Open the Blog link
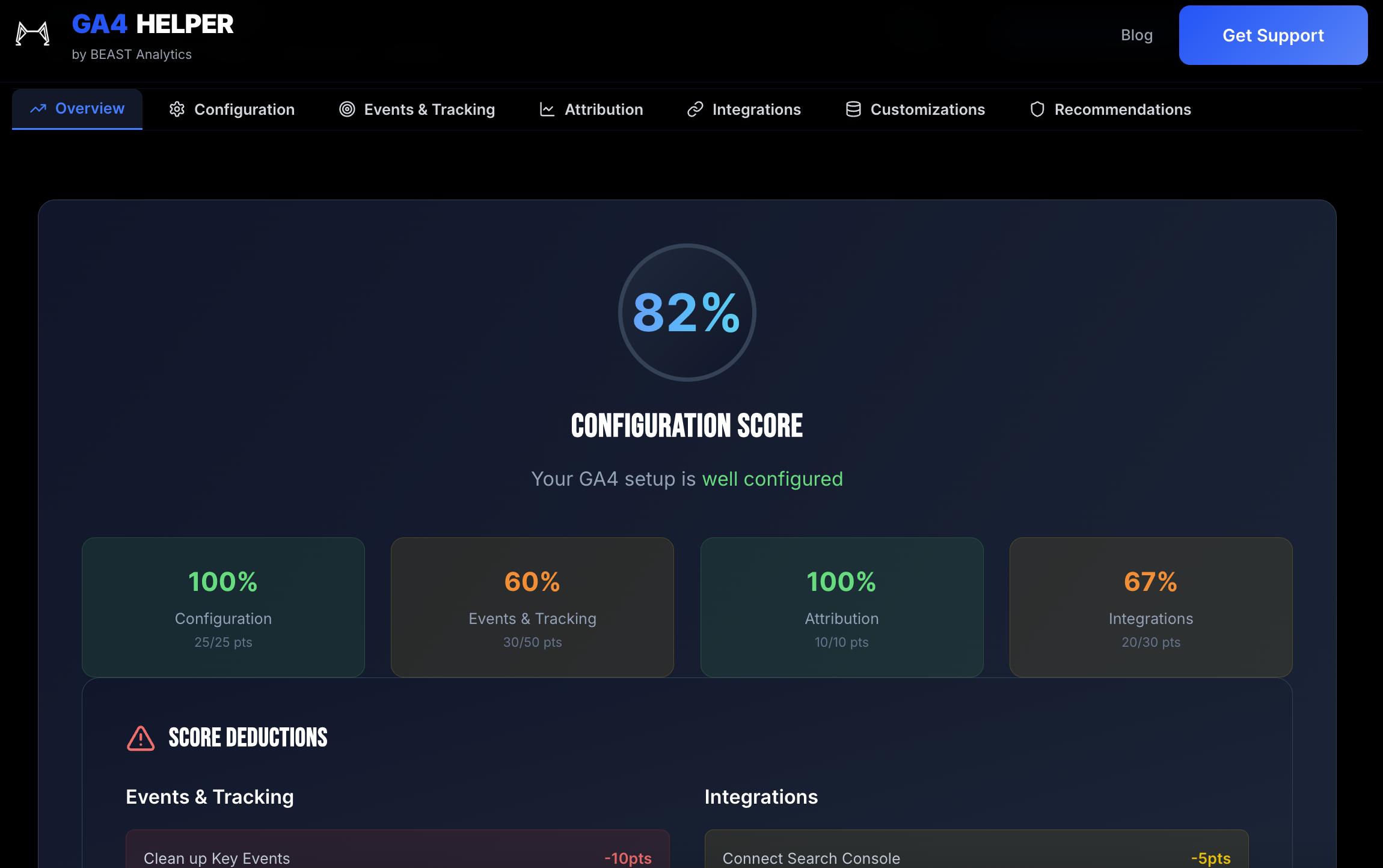 [x=1136, y=35]
